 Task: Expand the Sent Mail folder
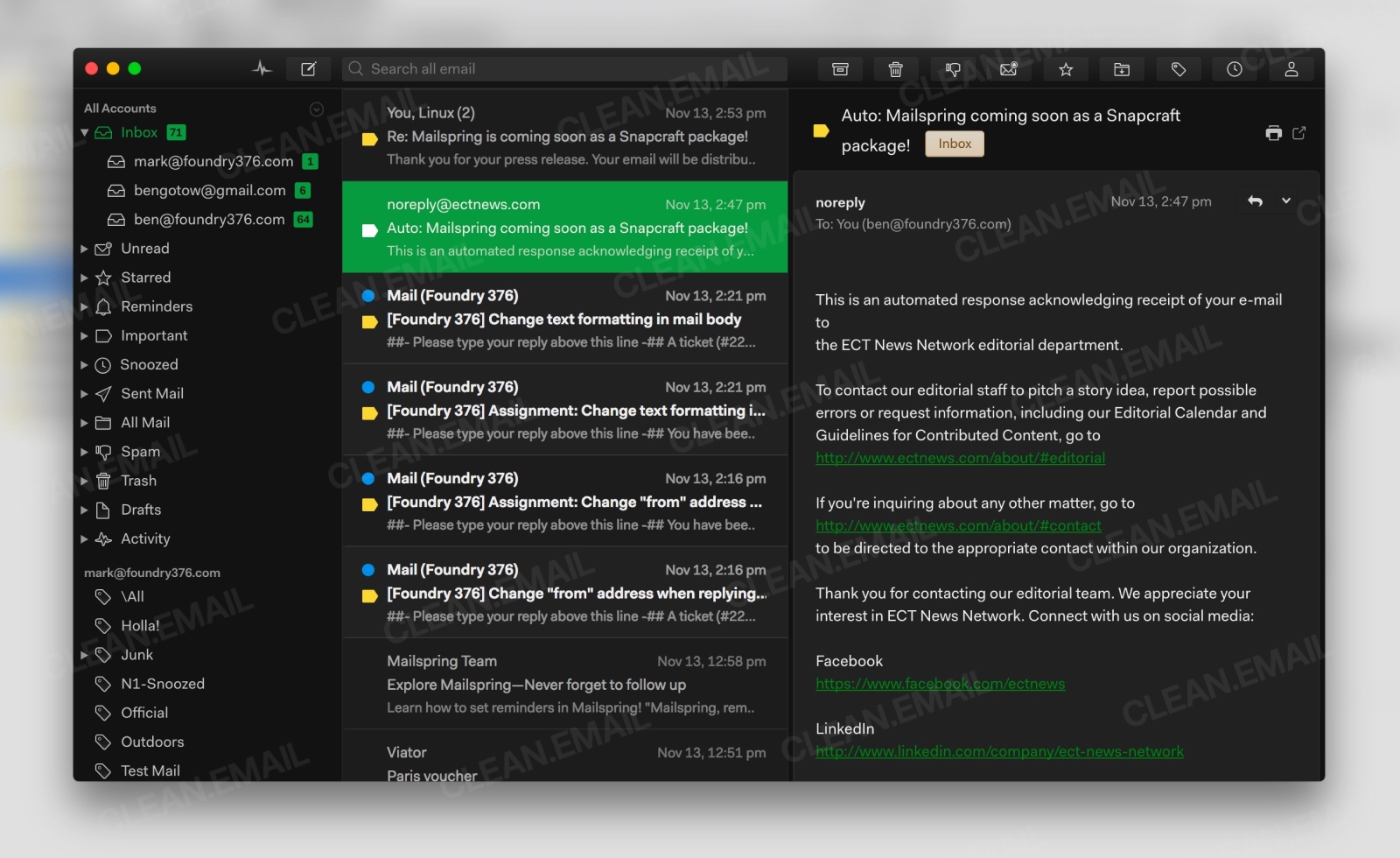pos(85,393)
